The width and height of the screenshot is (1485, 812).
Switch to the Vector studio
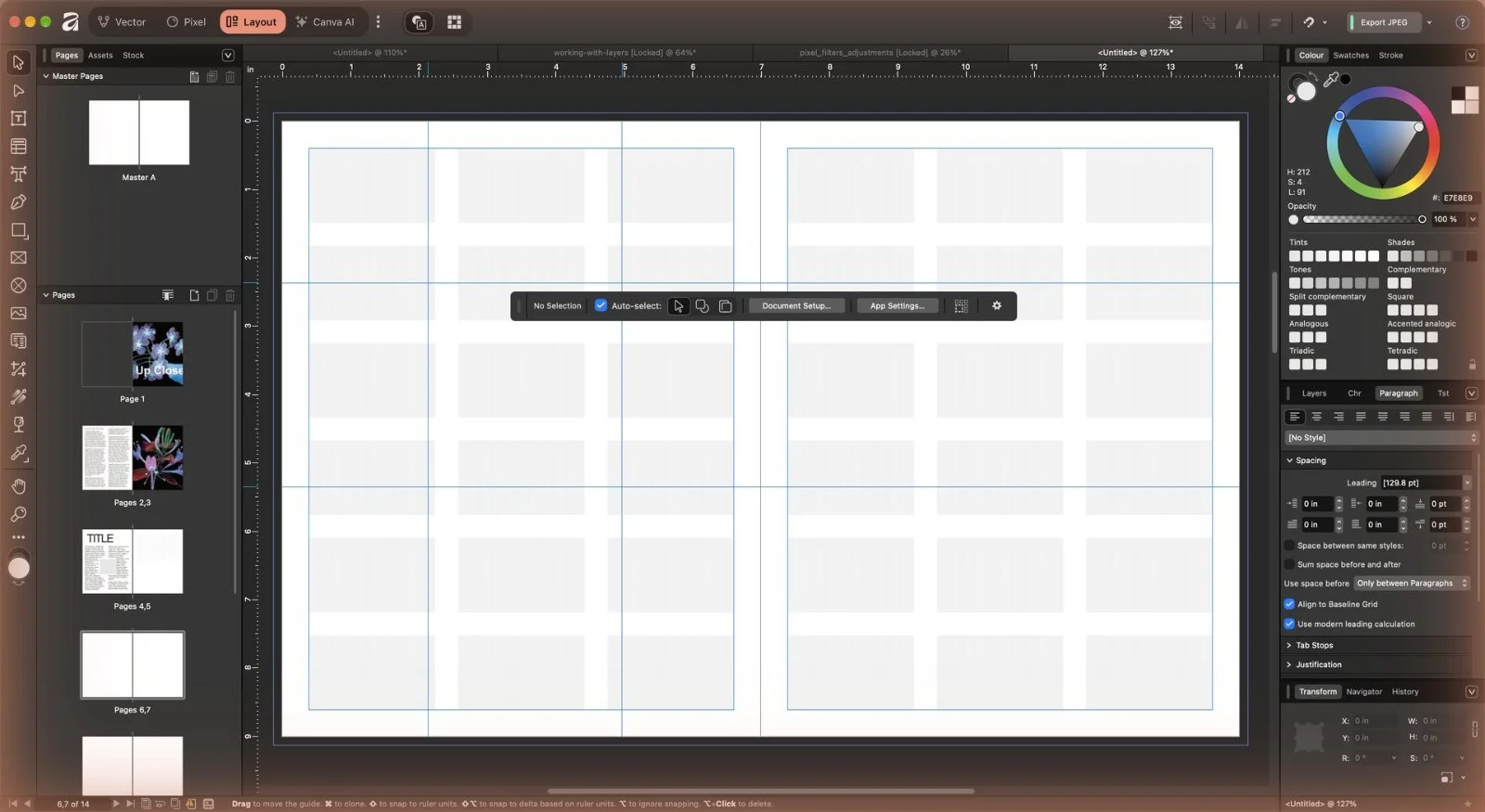point(122,21)
